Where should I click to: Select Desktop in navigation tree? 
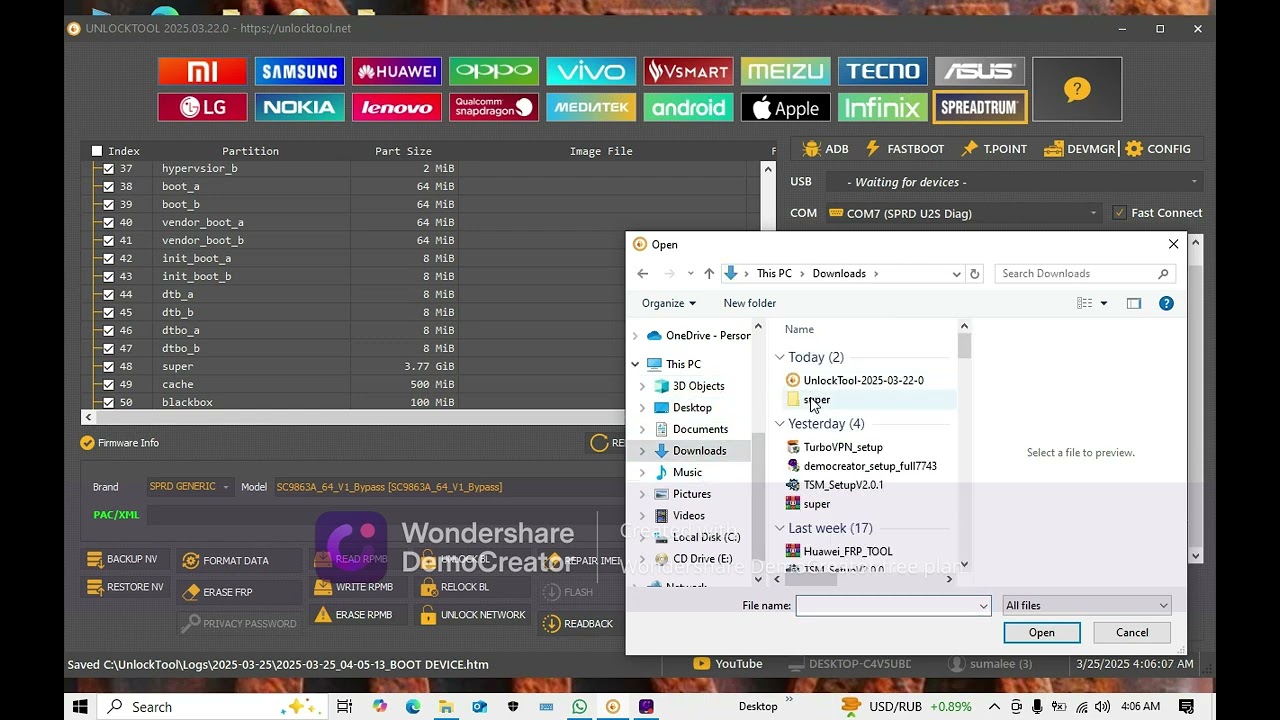click(x=692, y=408)
